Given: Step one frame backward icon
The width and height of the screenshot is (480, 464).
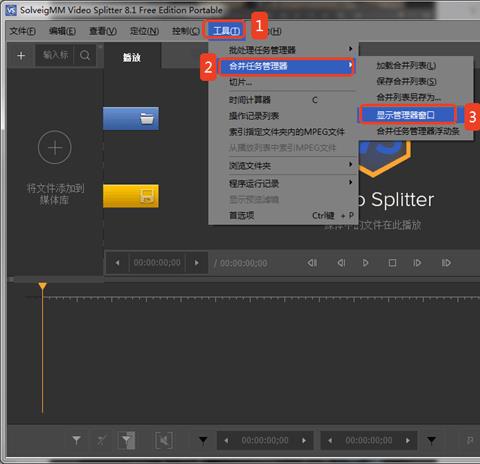Looking at the screenshot, I should tap(341, 263).
